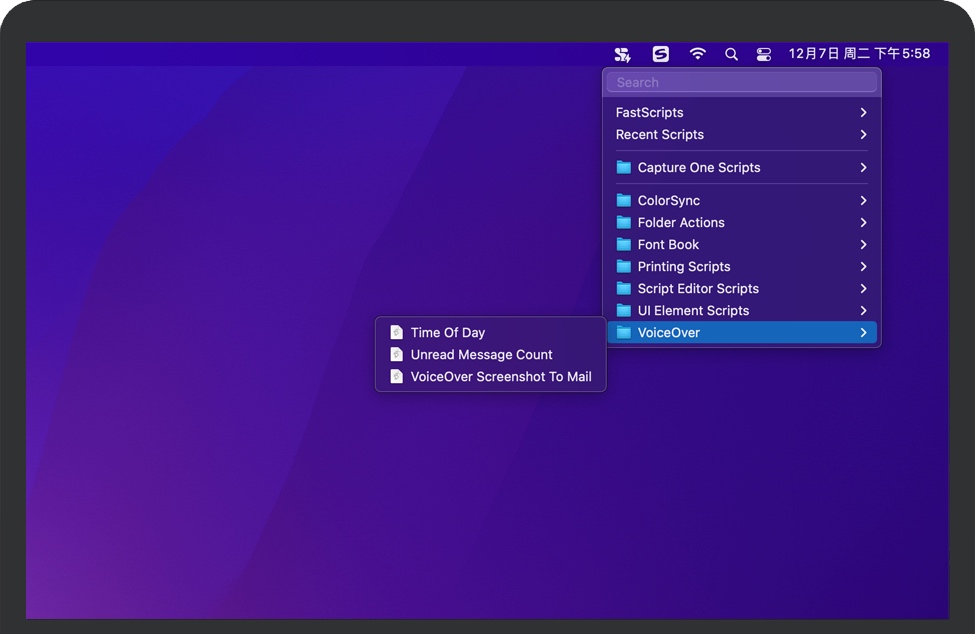Open Spotlight search magnifier icon

click(x=732, y=54)
